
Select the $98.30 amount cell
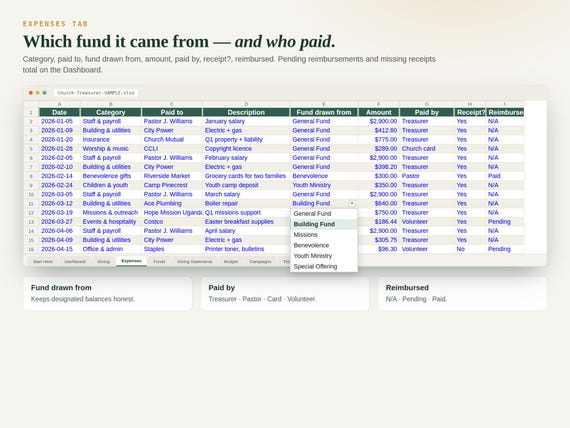pyautogui.click(x=378, y=249)
